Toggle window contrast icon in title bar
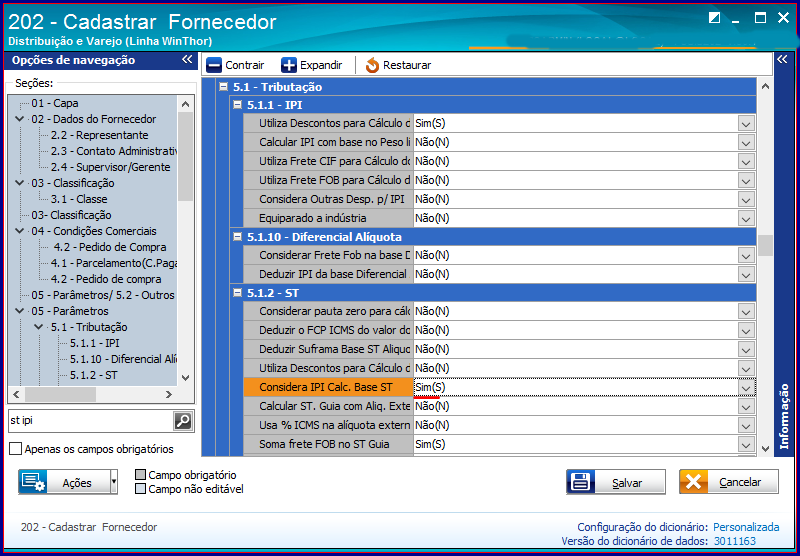The height and width of the screenshot is (556, 800). click(715, 18)
